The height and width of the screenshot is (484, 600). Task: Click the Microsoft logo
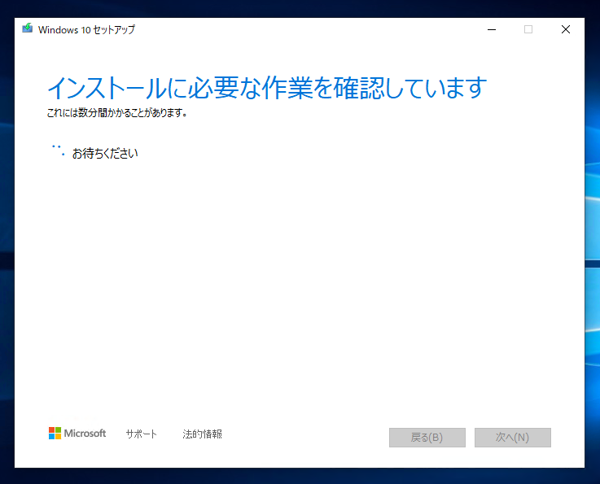pos(77,433)
